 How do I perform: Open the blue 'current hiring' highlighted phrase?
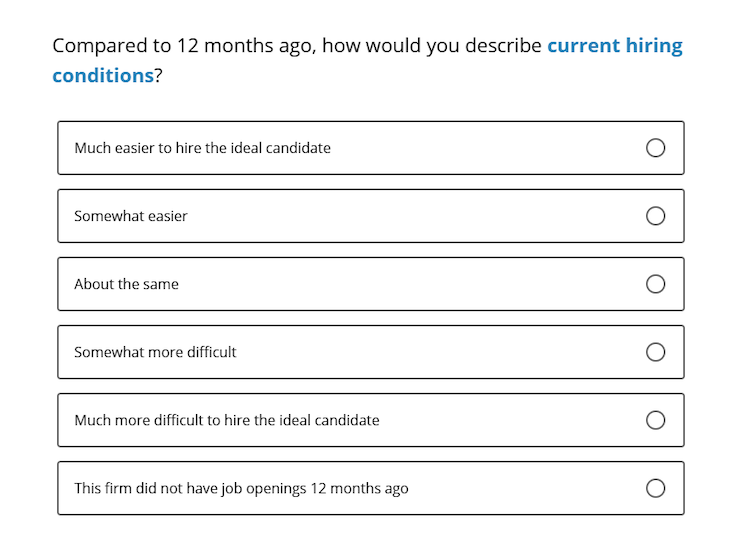point(615,45)
